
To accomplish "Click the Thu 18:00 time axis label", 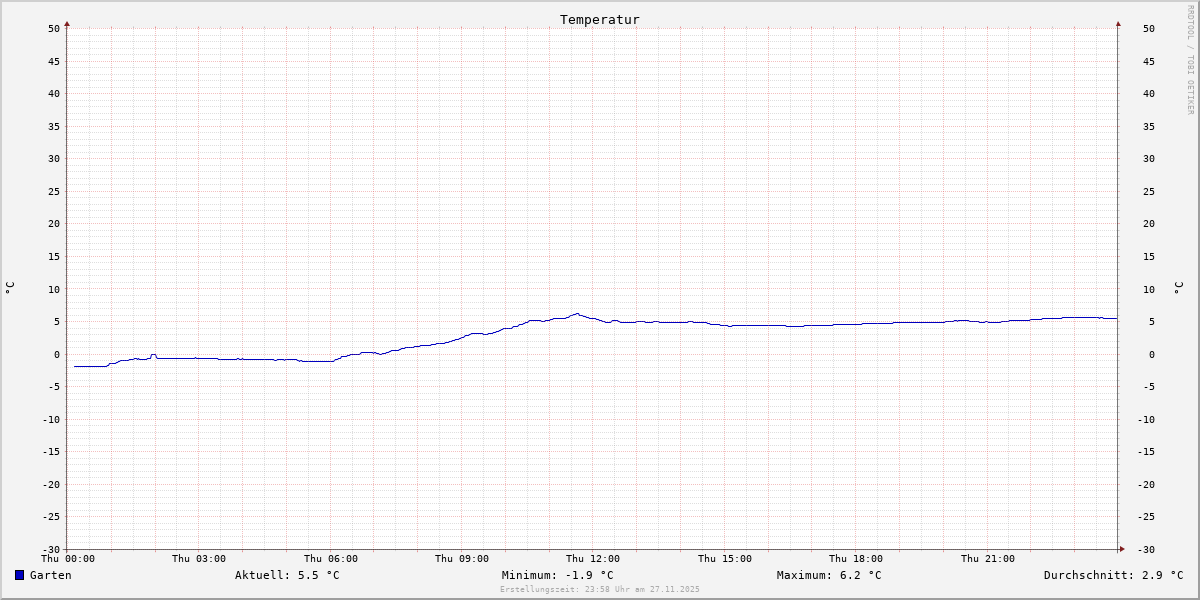I will pyautogui.click(x=856, y=559).
